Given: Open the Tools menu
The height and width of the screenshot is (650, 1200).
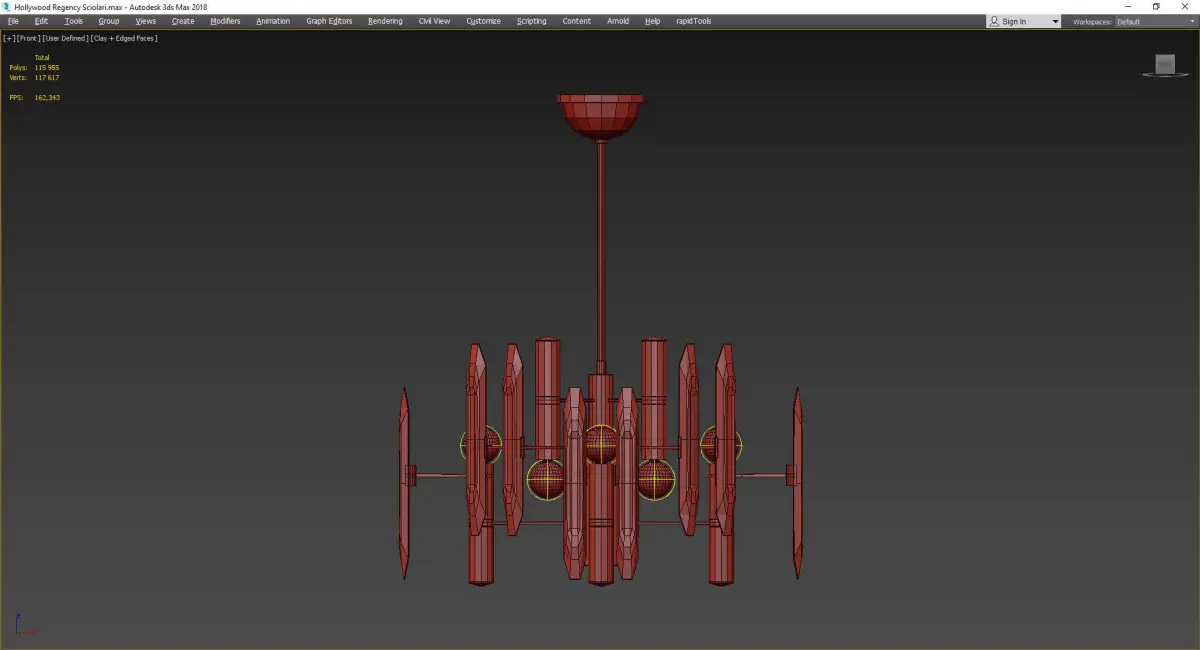Looking at the screenshot, I should [74, 21].
